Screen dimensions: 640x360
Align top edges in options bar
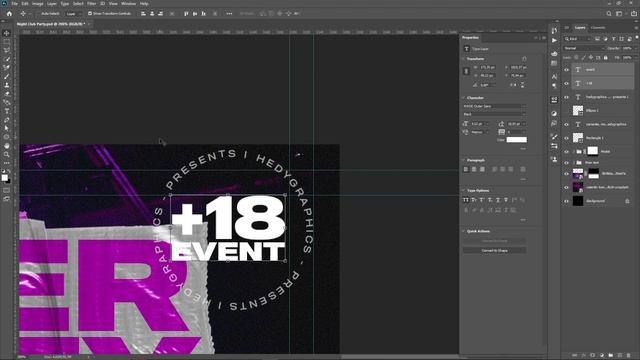(186, 13)
